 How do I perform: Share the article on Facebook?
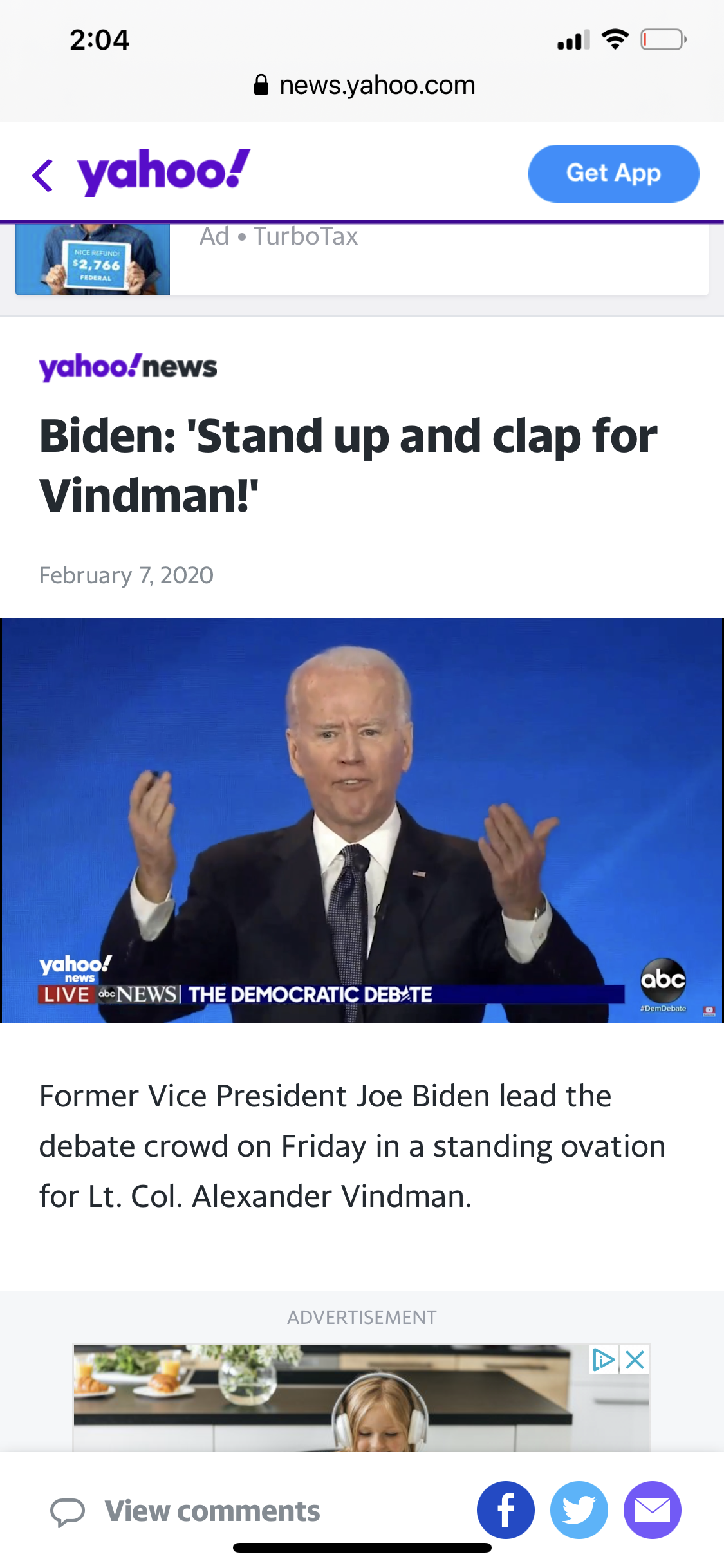[506, 1510]
